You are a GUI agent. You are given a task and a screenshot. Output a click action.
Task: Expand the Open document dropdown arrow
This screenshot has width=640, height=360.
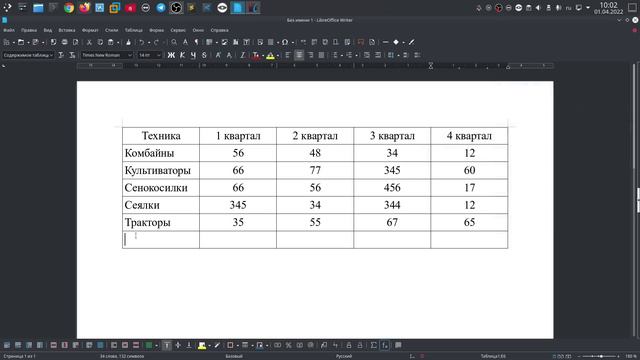coord(28,42)
